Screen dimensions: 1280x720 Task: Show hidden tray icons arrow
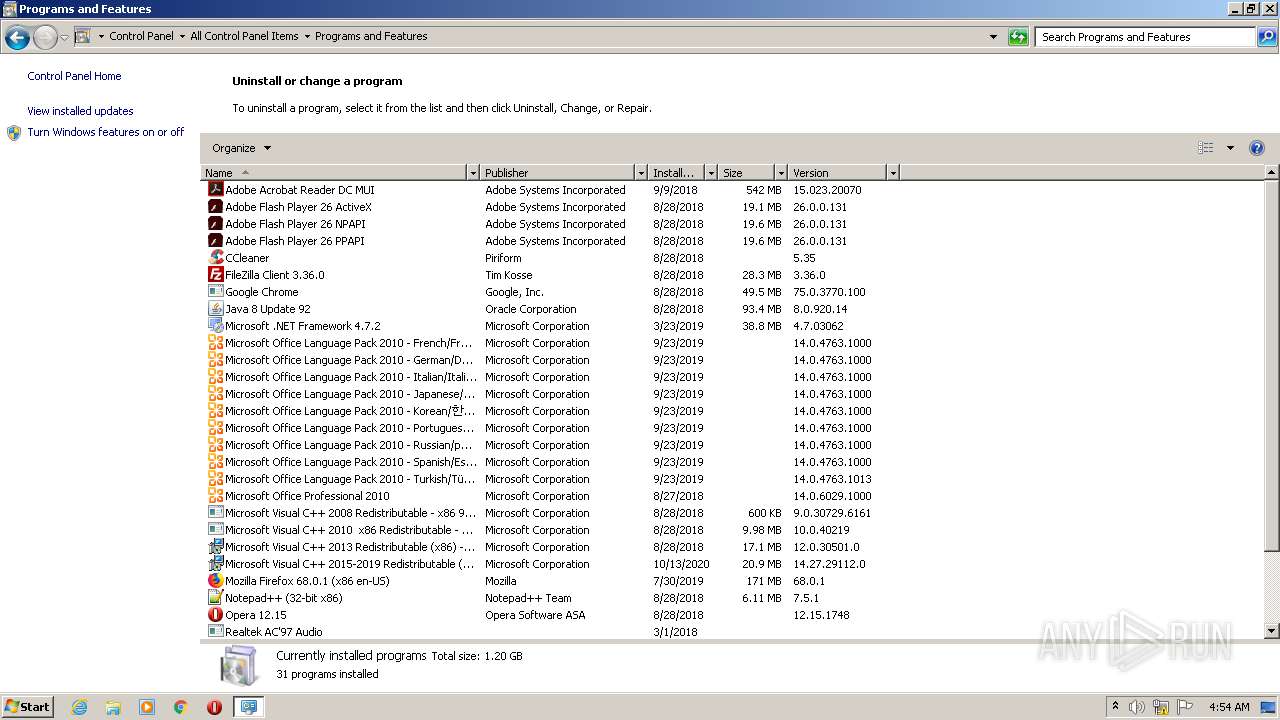click(1115, 707)
